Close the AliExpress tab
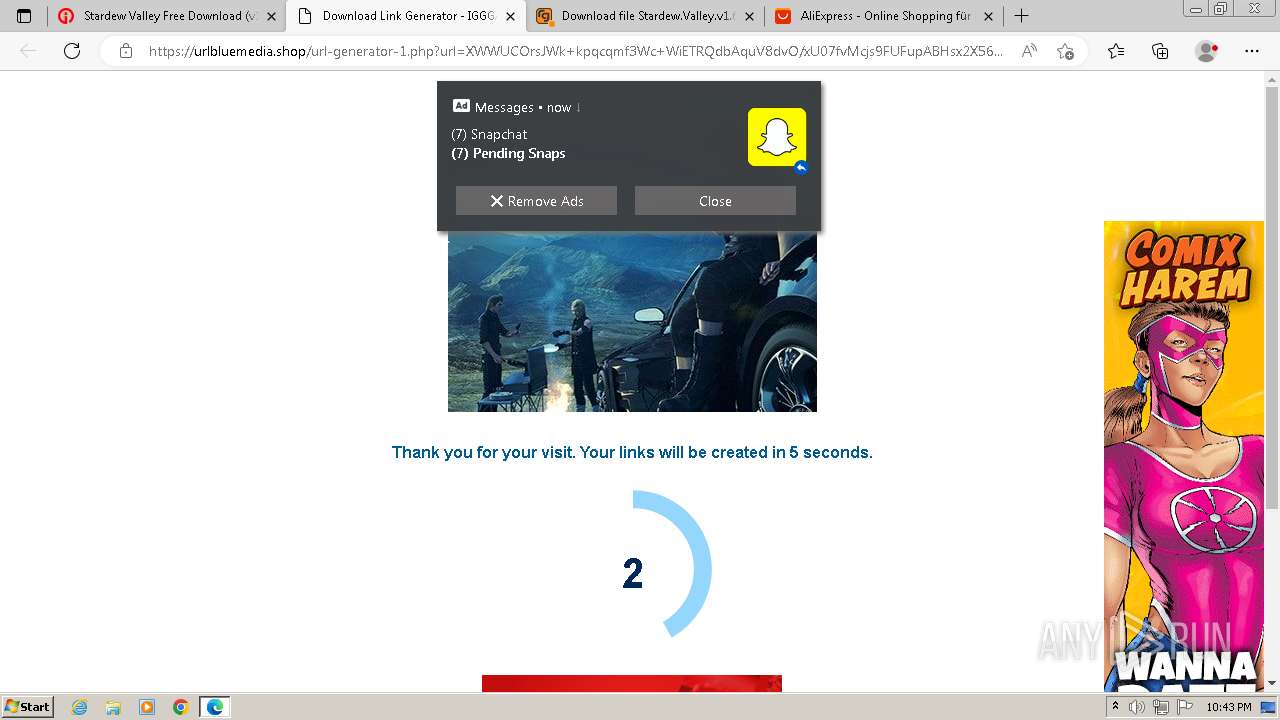Image resolution: width=1280 pixels, height=720 pixels. (989, 16)
